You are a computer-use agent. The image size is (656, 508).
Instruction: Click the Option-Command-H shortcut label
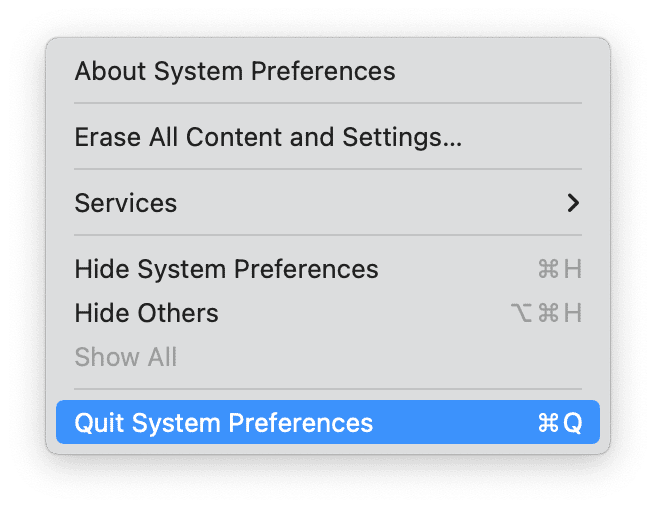(x=546, y=313)
